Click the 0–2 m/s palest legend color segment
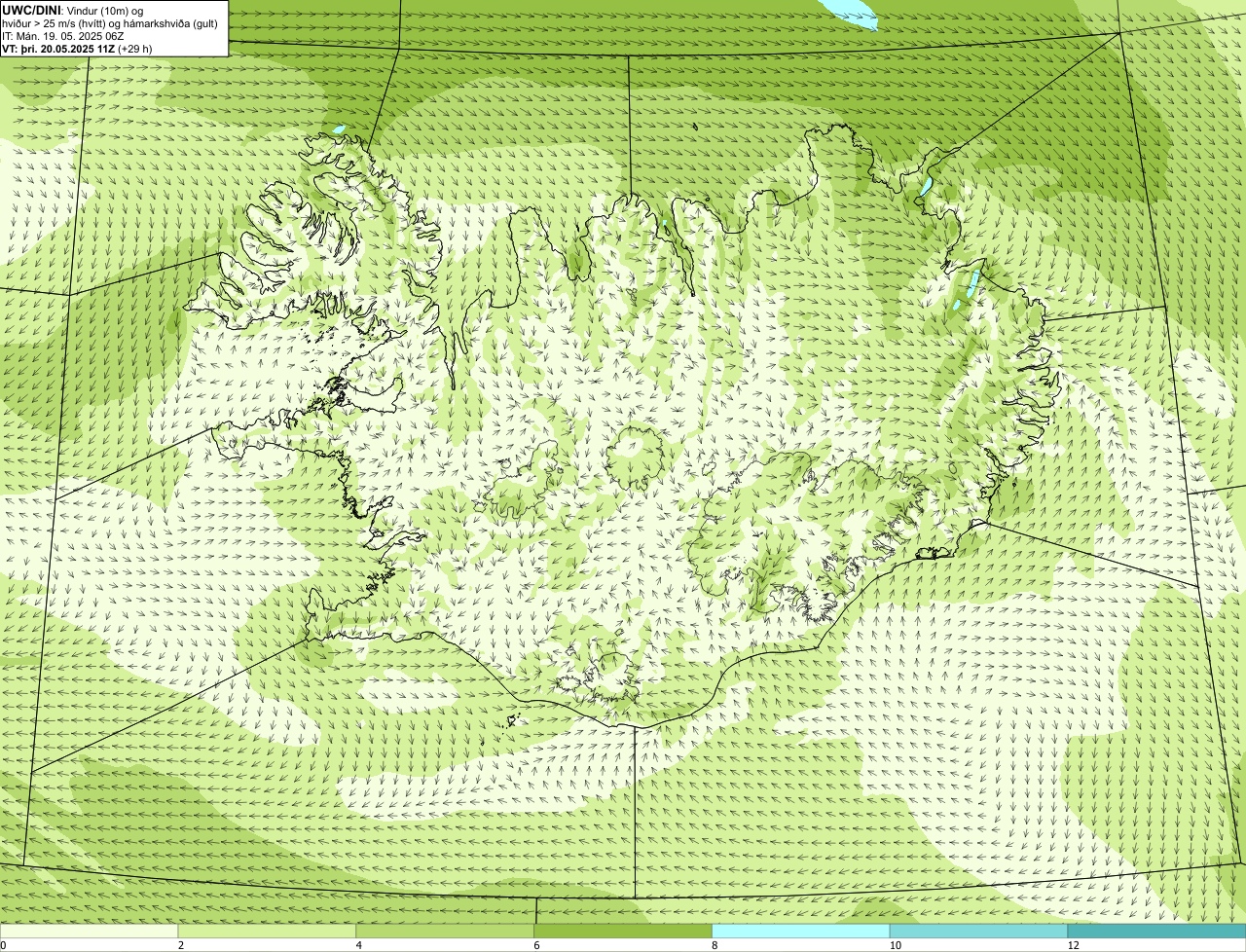 (90, 931)
